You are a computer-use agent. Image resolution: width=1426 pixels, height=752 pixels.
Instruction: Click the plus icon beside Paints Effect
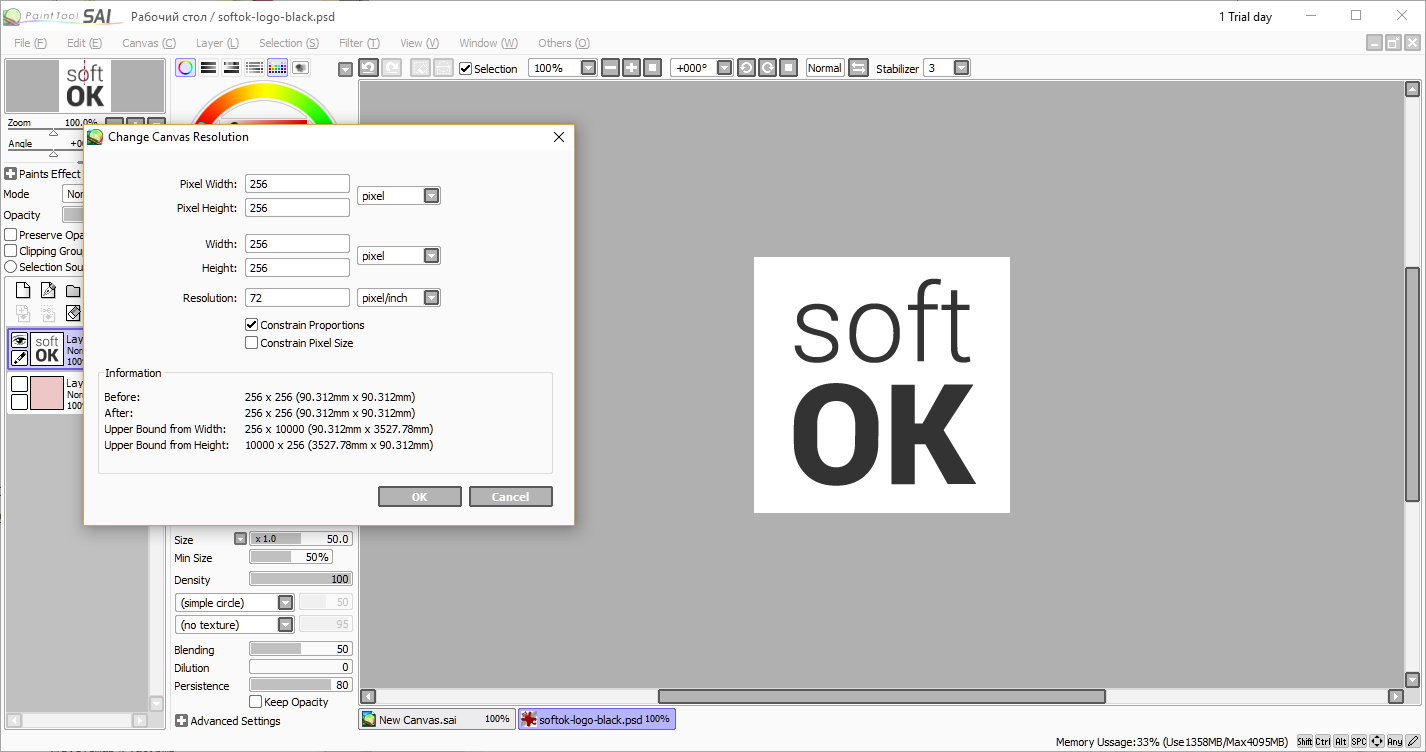click(x=11, y=174)
